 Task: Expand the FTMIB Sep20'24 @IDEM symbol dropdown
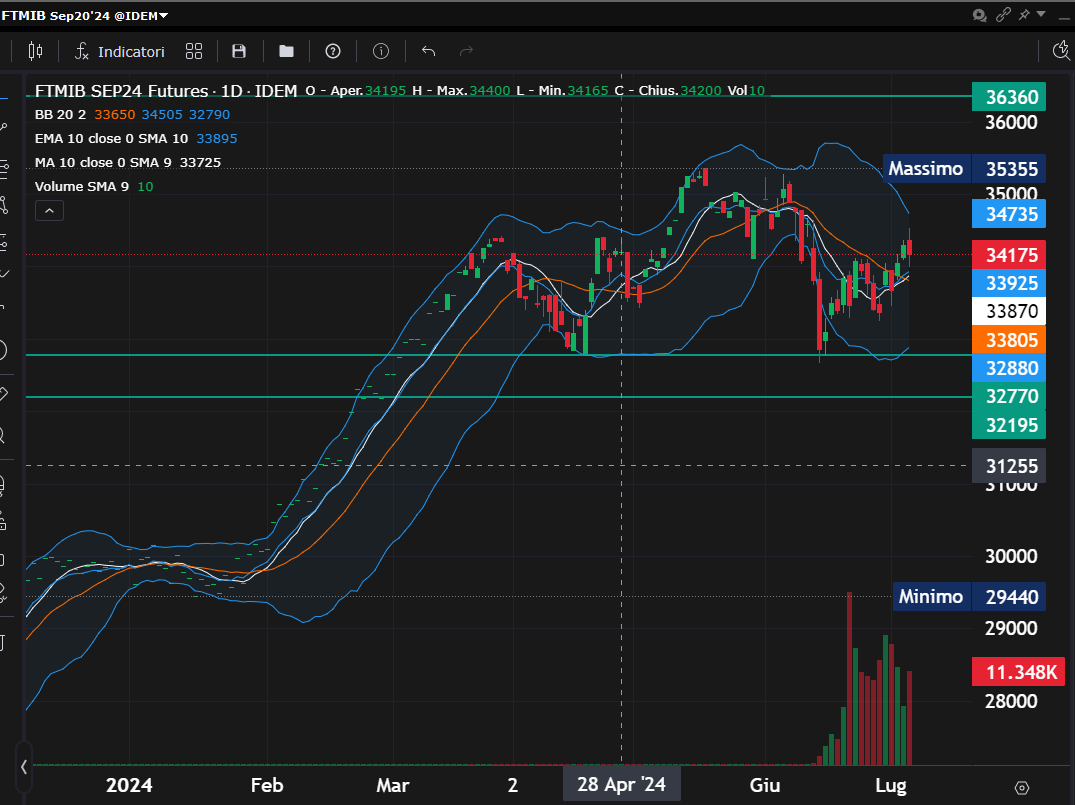pyautogui.click(x=85, y=15)
